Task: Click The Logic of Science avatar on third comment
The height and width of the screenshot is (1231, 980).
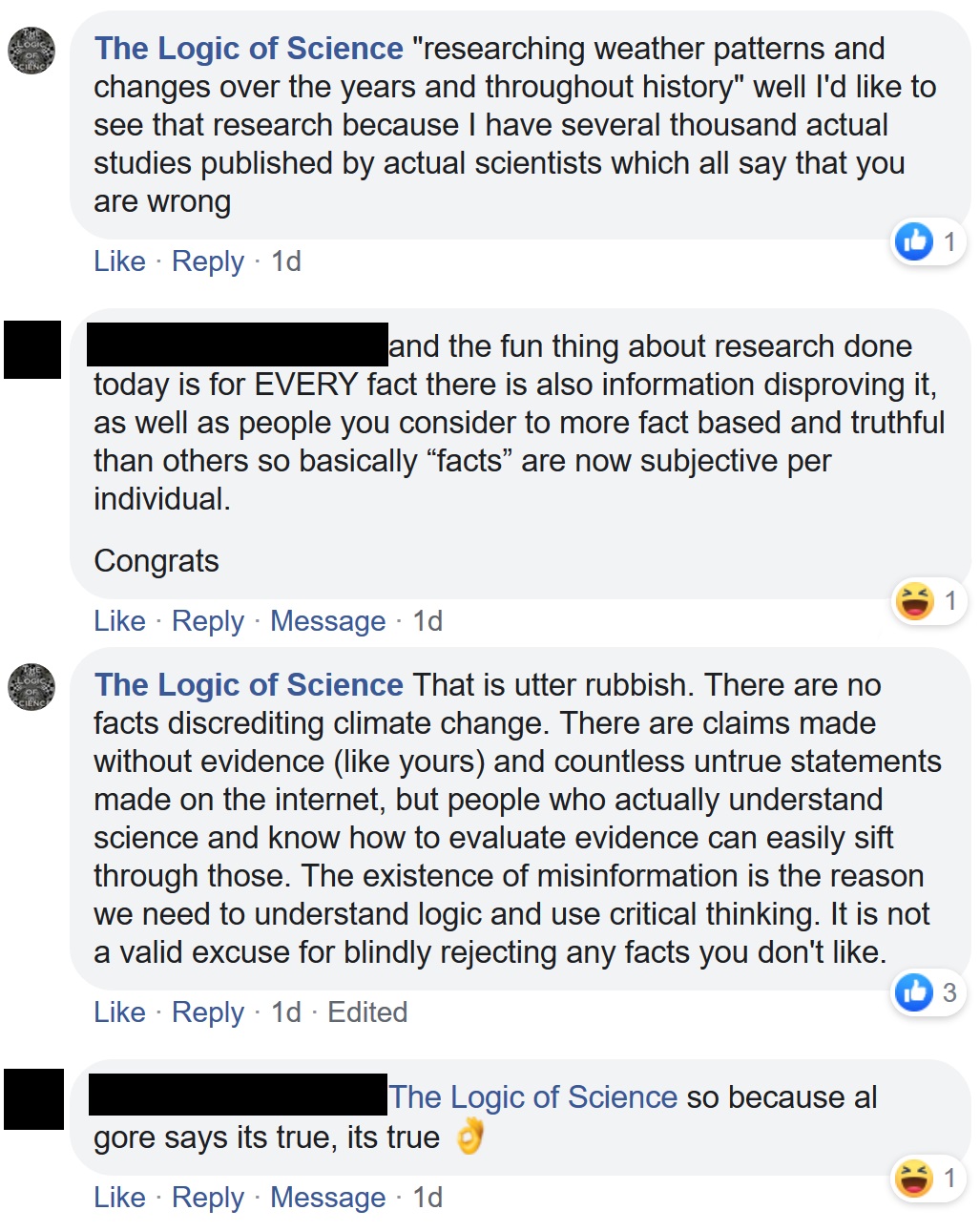Action: pyautogui.click(x=31, y=687)
